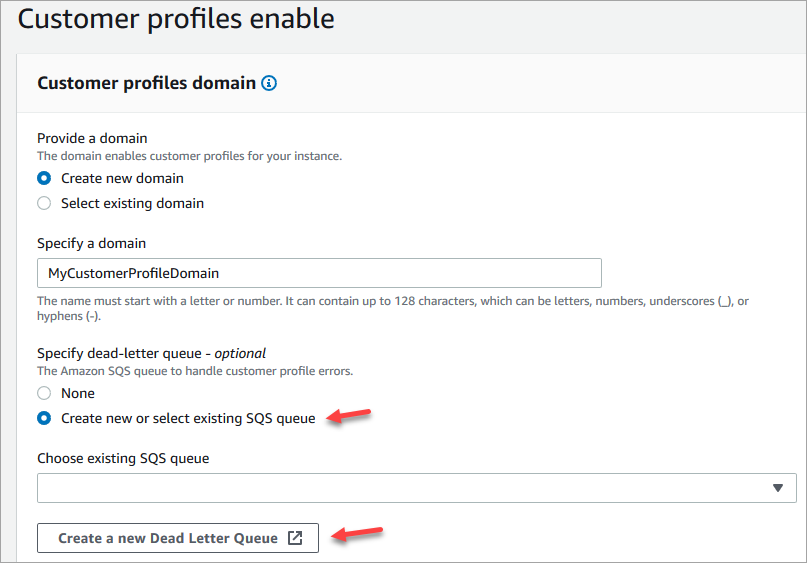Click the "Specify a domain" field label
This screenshot has width=807, height=563.
click(92, 243)
